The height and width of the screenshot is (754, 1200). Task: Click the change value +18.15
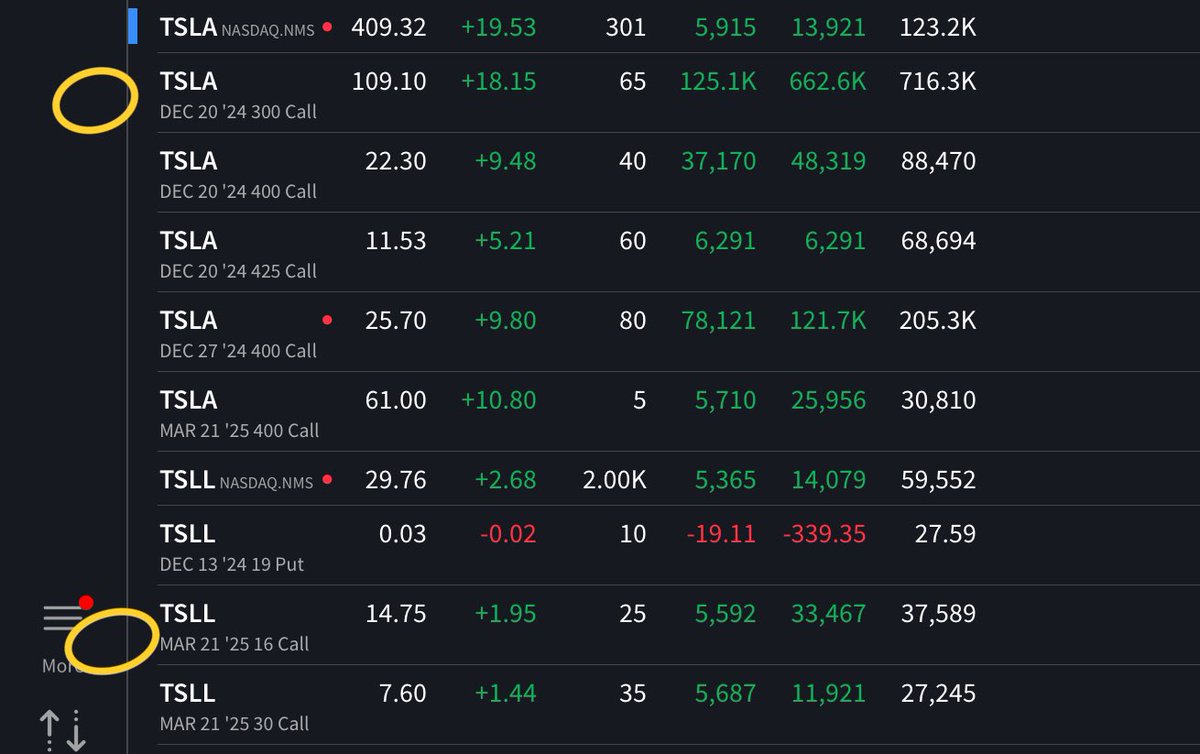point(498,81)
